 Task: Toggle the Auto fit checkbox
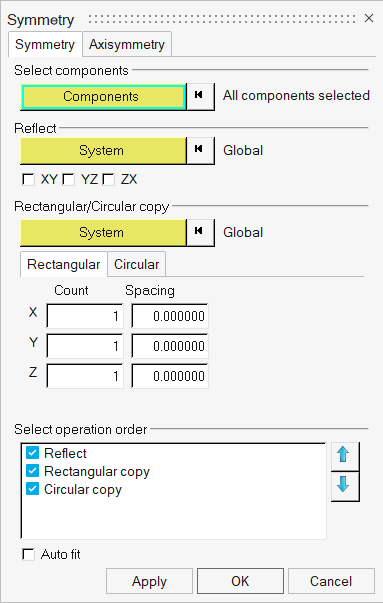(28, 554)
